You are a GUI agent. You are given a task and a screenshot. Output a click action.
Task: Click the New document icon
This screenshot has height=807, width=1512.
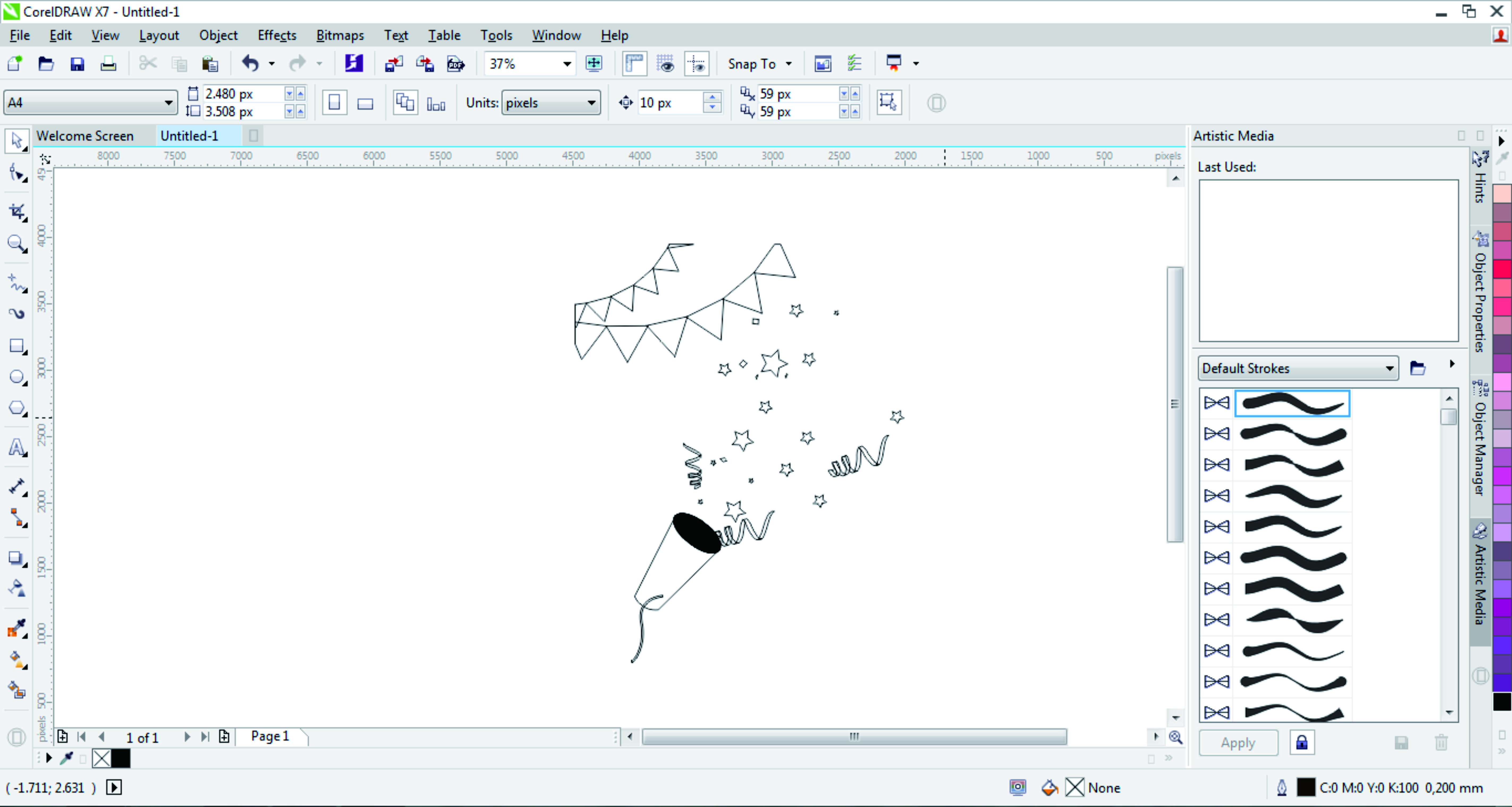click(15, 64)
